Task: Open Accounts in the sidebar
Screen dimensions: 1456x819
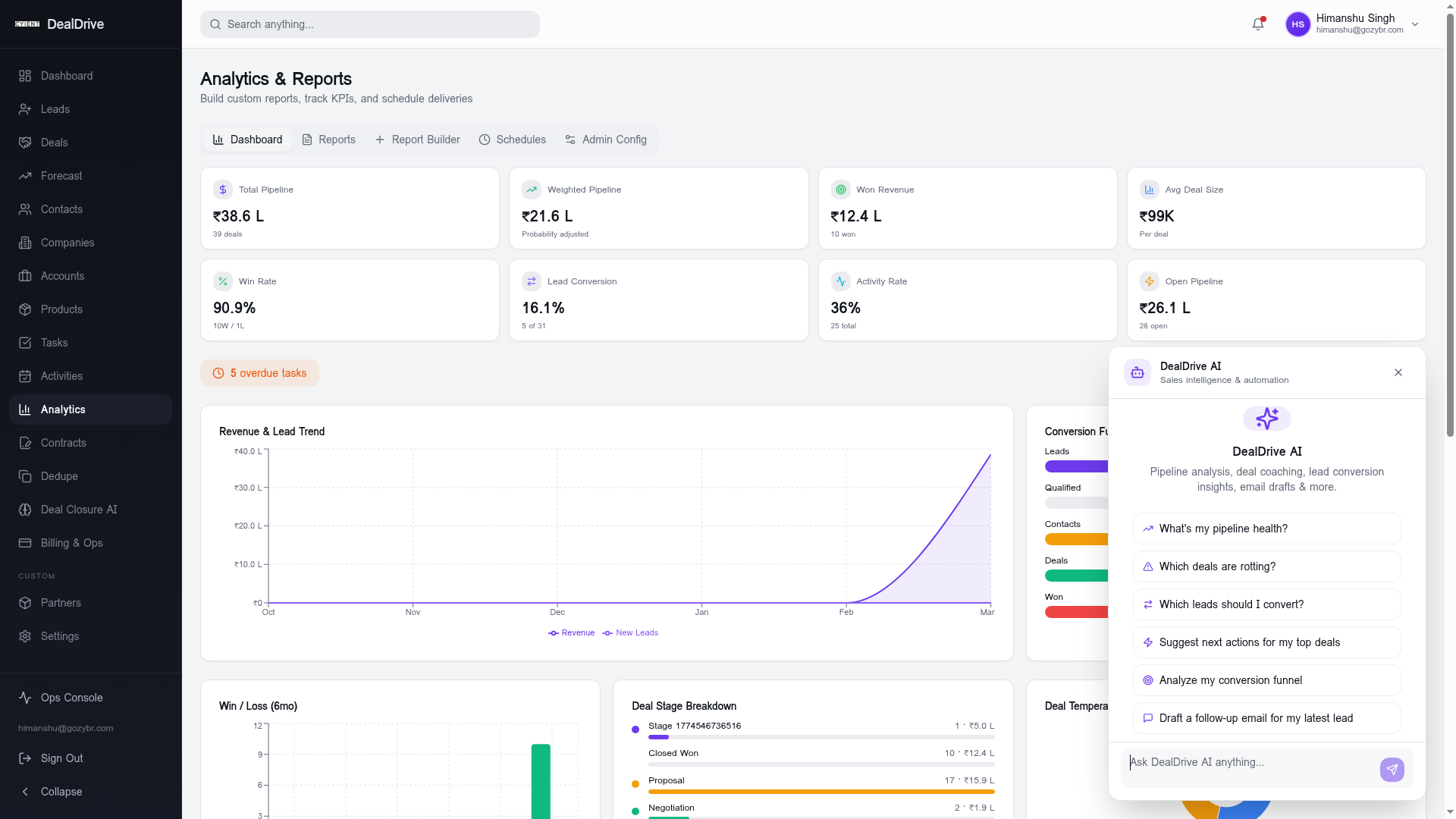Action: [x=91, y=276]
